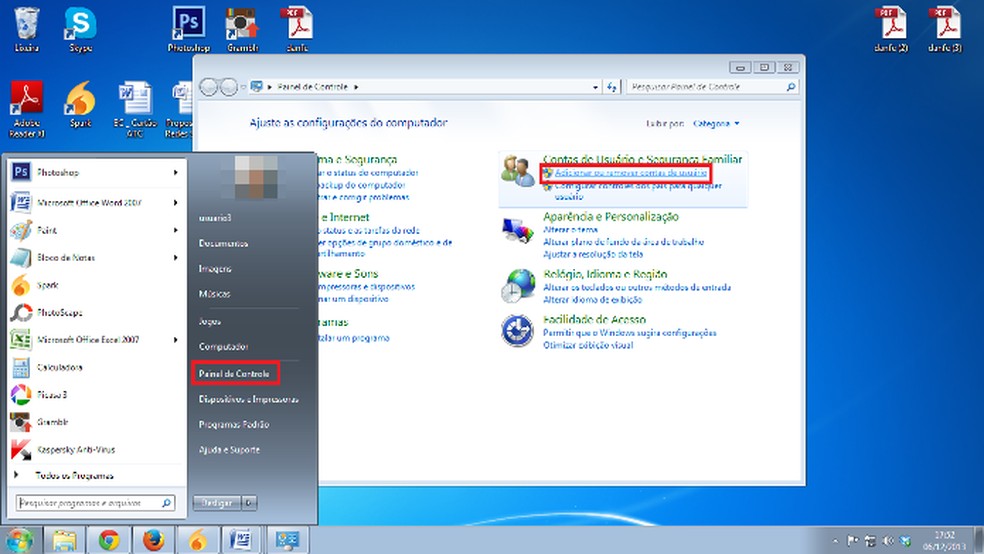Open Google Chrome from the taskbar
984x554 pixels.
[x=109, y=540]
